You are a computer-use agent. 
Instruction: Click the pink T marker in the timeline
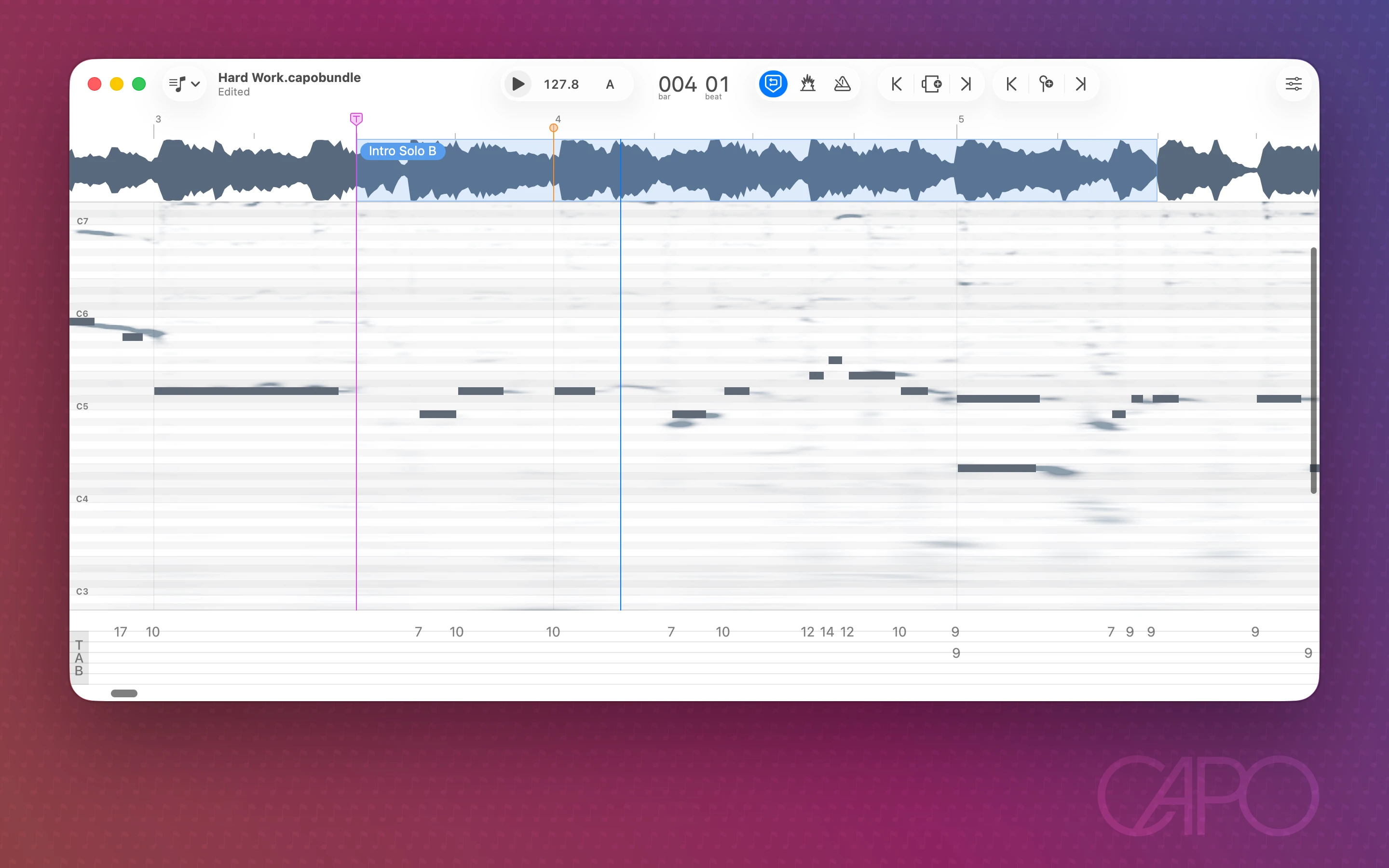356,119
